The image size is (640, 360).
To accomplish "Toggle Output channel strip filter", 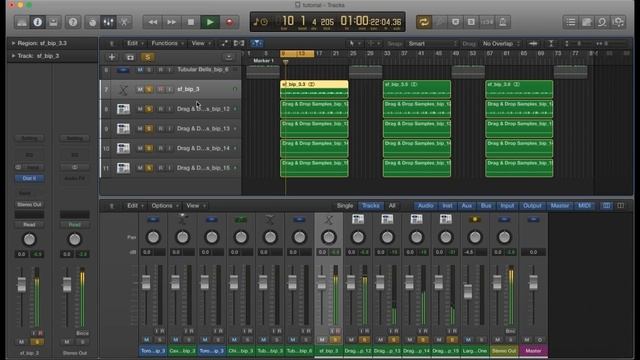I will pyautogui.click(x=532, y=206).
